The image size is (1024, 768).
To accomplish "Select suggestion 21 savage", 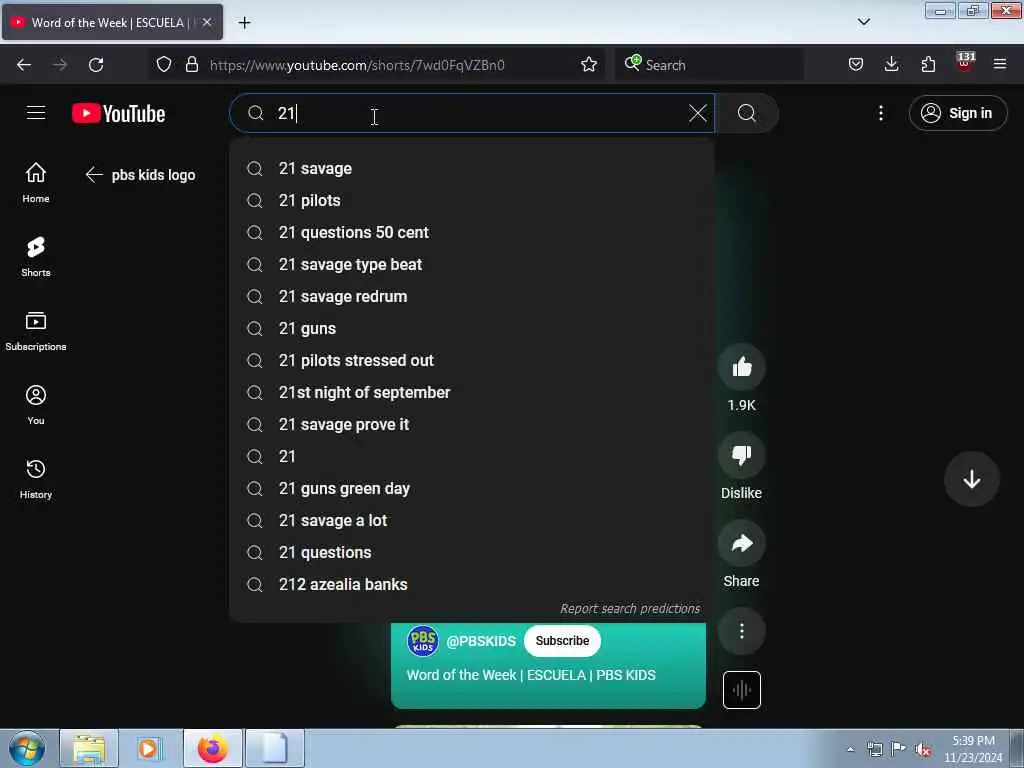I will tap(472, 168).
